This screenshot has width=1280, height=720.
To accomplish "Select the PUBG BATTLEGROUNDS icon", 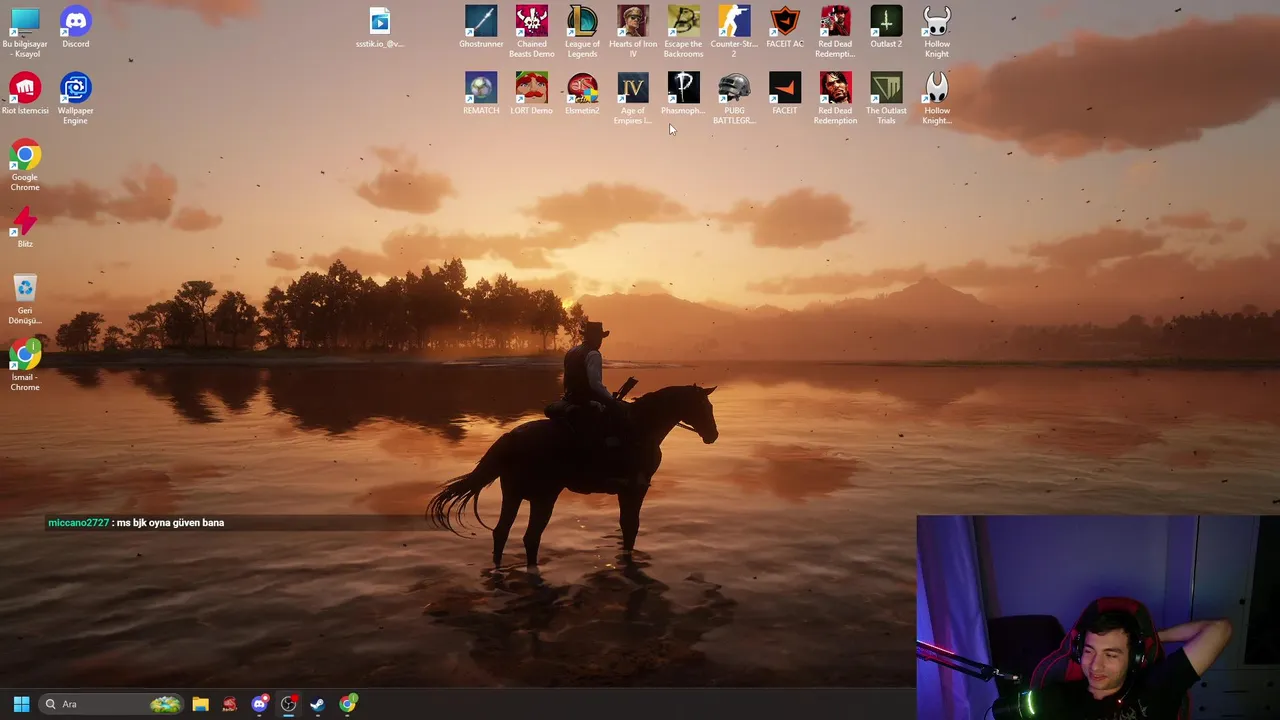I will point(734,98).
